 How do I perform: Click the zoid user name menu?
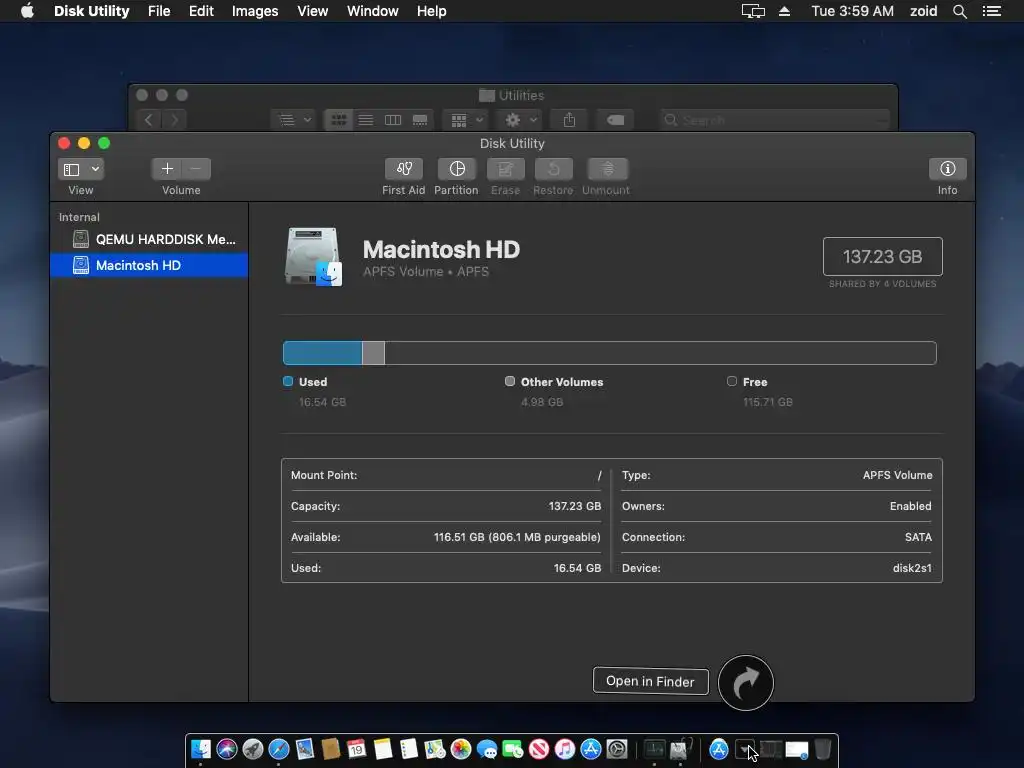923,11
